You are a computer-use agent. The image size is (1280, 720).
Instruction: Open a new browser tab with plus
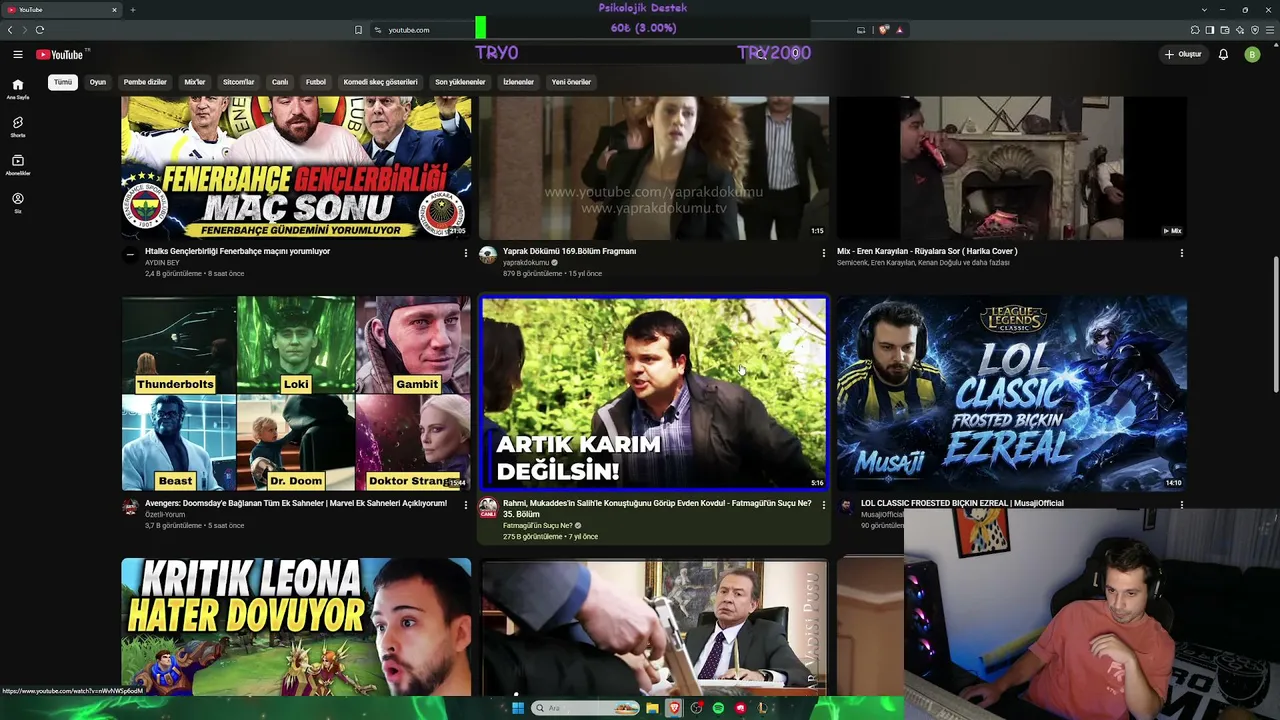(132, 10)
